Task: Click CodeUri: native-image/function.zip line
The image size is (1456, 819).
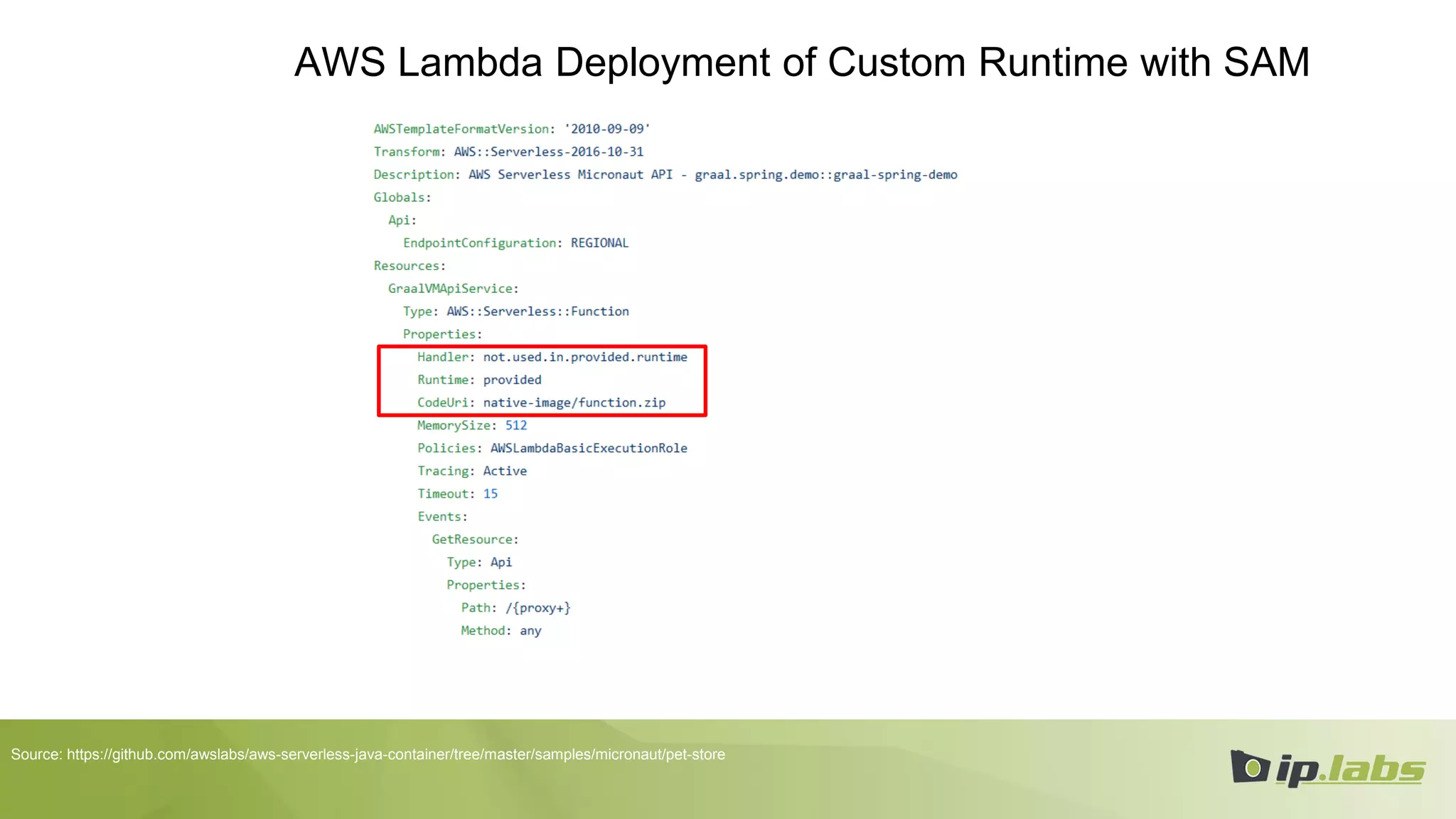Action: (x=542, y=402)
